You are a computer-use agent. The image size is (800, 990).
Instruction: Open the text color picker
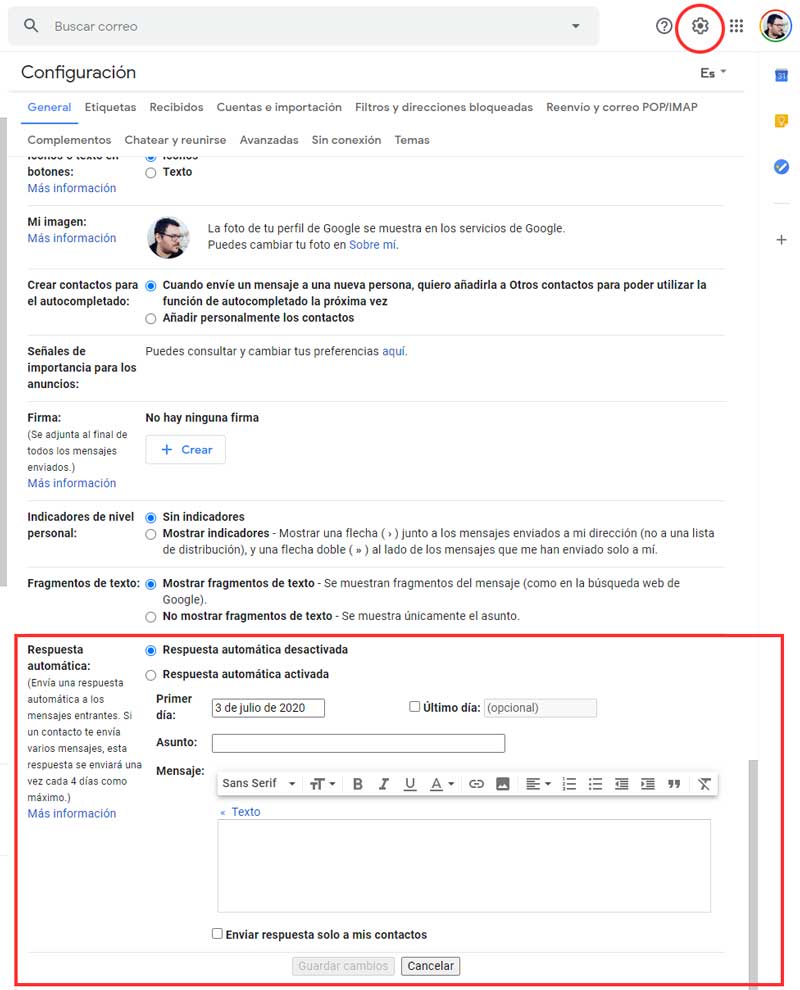pyautogui.click(x=442, y=784)
